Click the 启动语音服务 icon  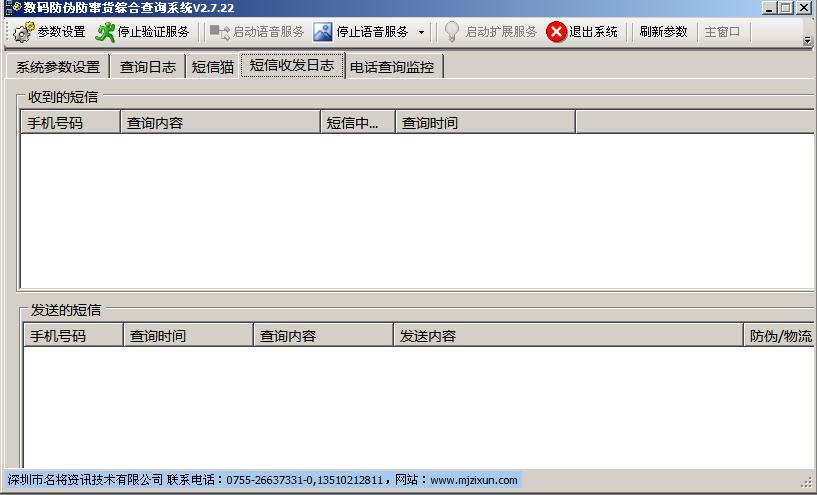[219, 32]
